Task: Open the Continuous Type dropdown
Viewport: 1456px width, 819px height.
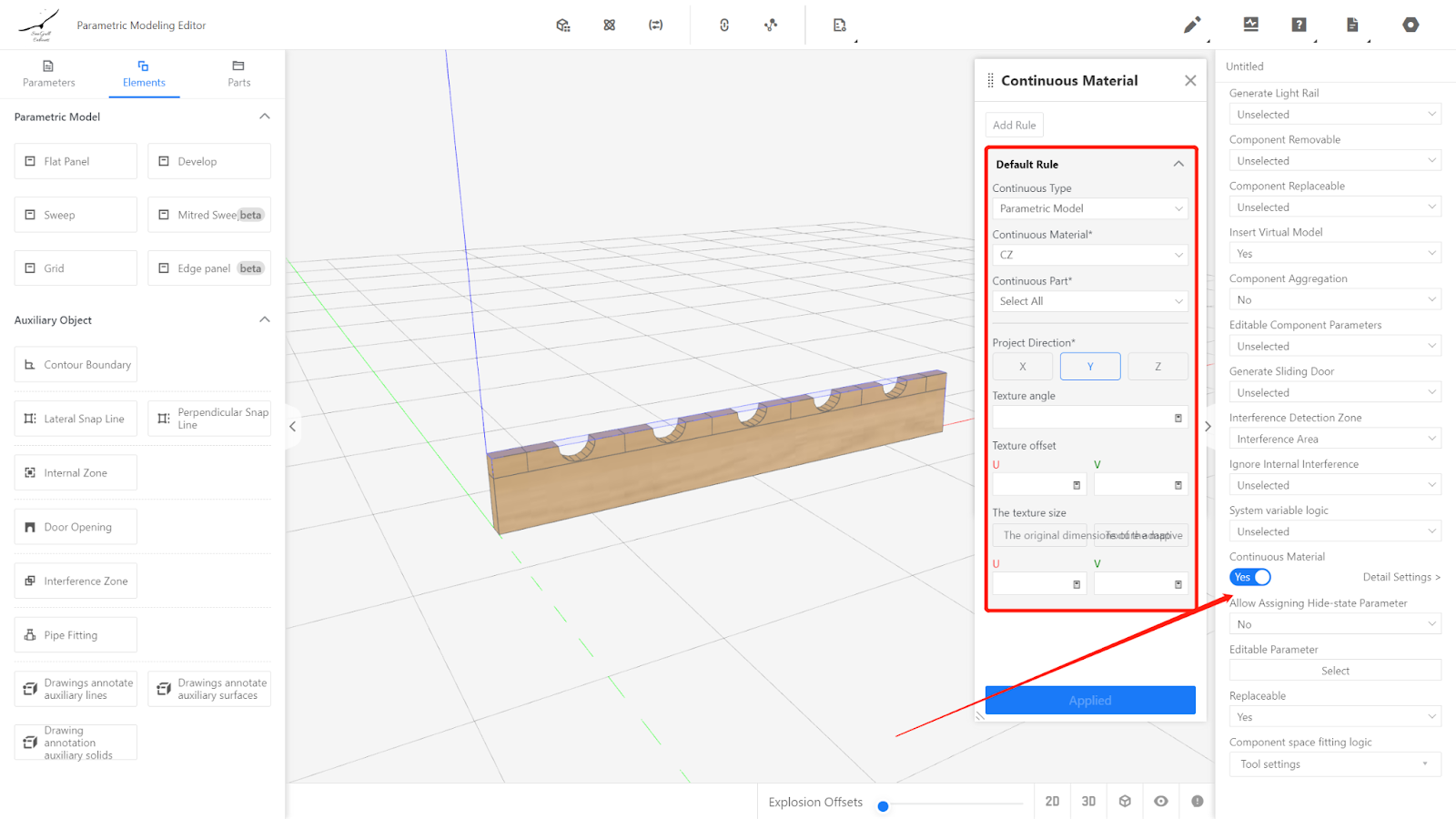Action: point(1089,208)
